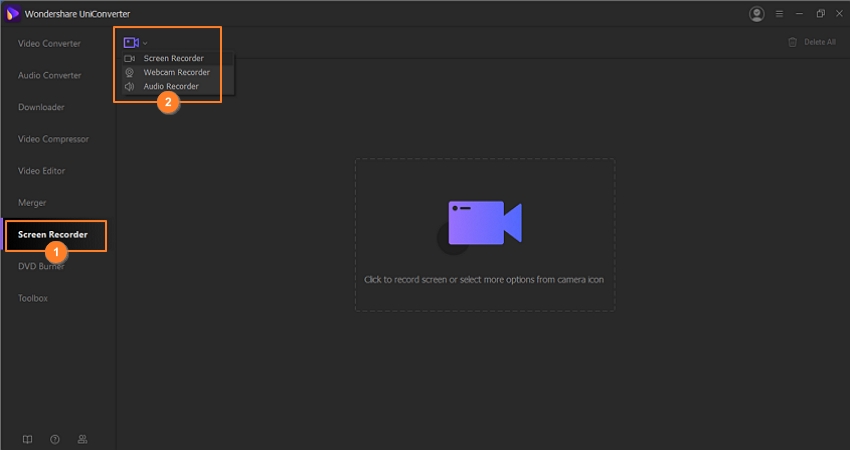The width and height of the screenshot is (850, 450).
Task: Click the Wondershare UniConverter logo icon
Action: coord(12,14)
